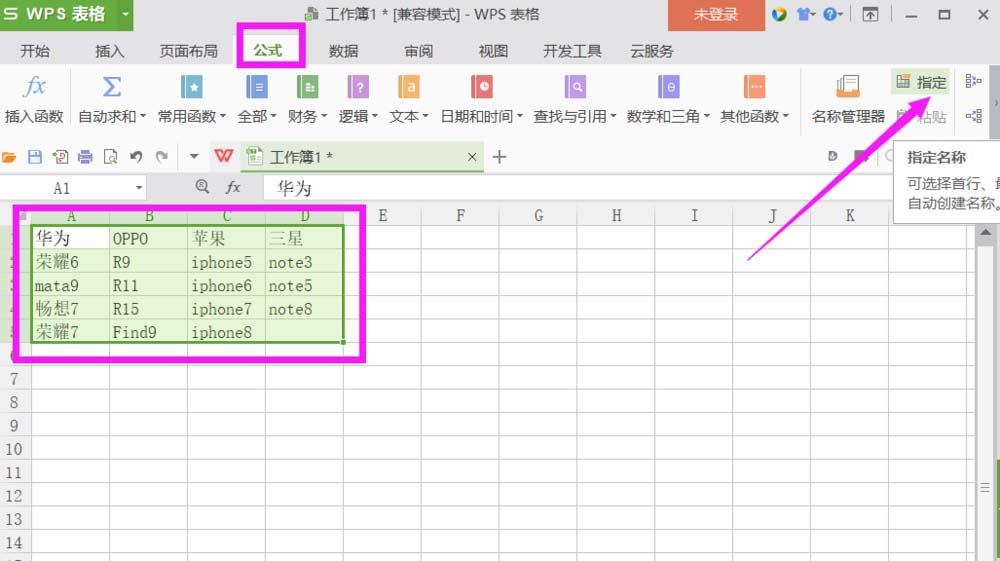Click the zoom magnifier beside formula bar
1000x561 pixels.
(x=202, y=186)
